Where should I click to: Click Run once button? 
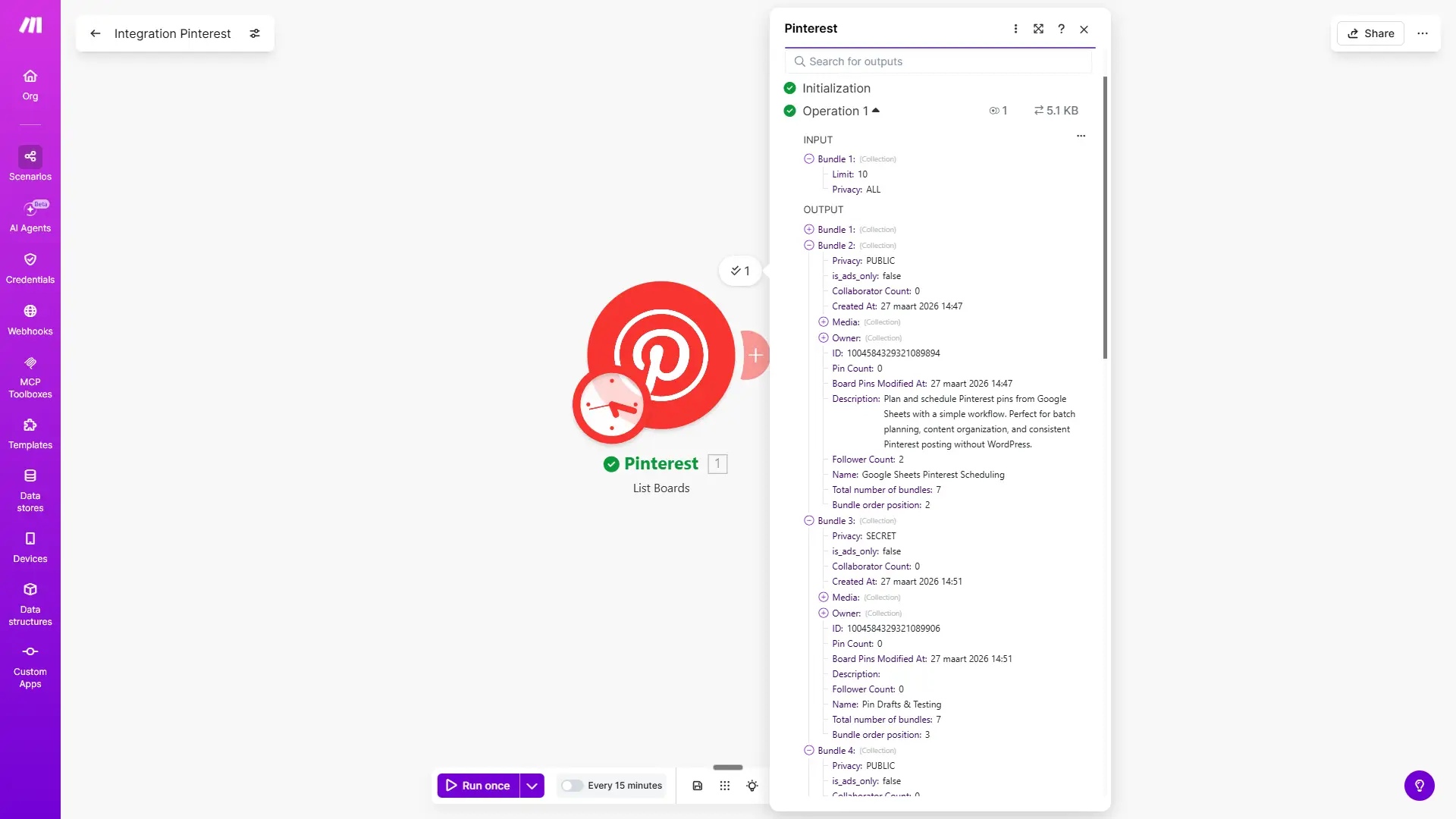pos(479,786)
